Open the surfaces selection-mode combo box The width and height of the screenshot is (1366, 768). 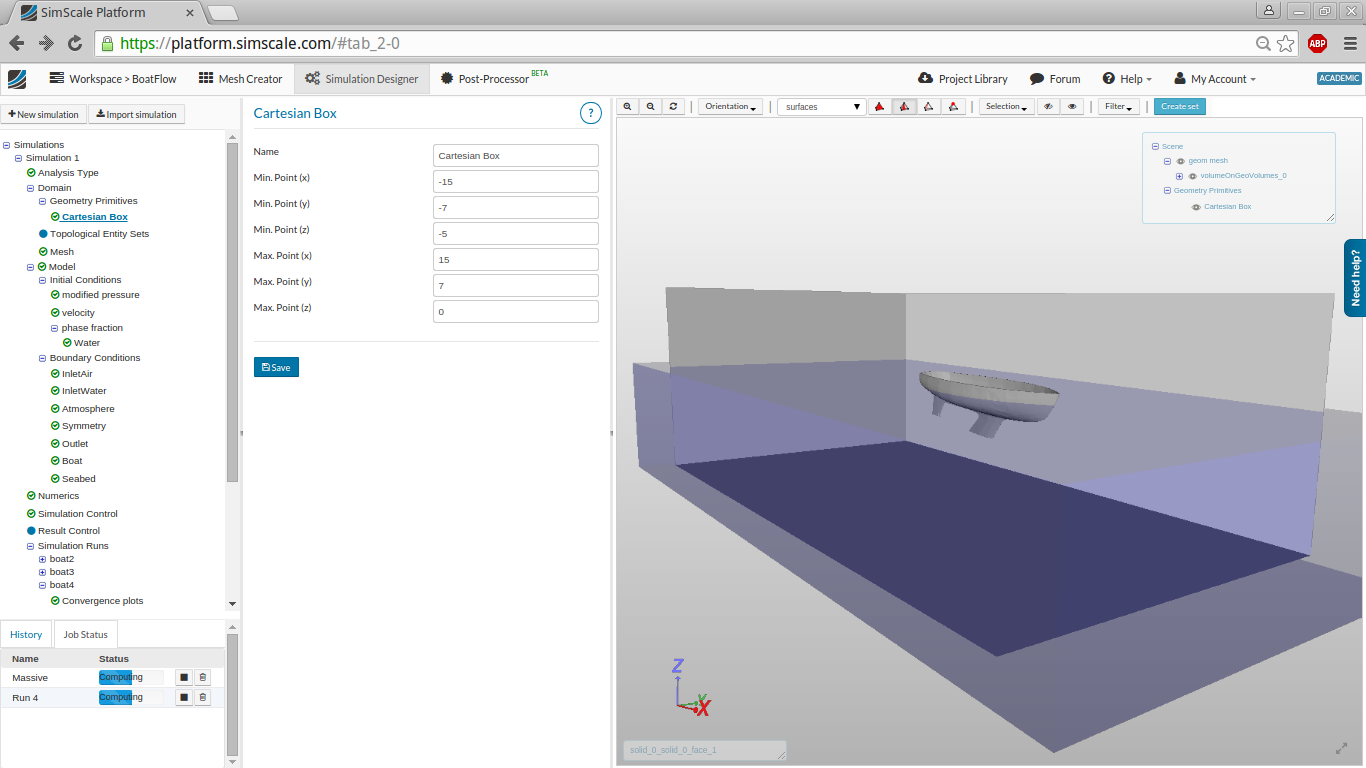coord(822,107)
